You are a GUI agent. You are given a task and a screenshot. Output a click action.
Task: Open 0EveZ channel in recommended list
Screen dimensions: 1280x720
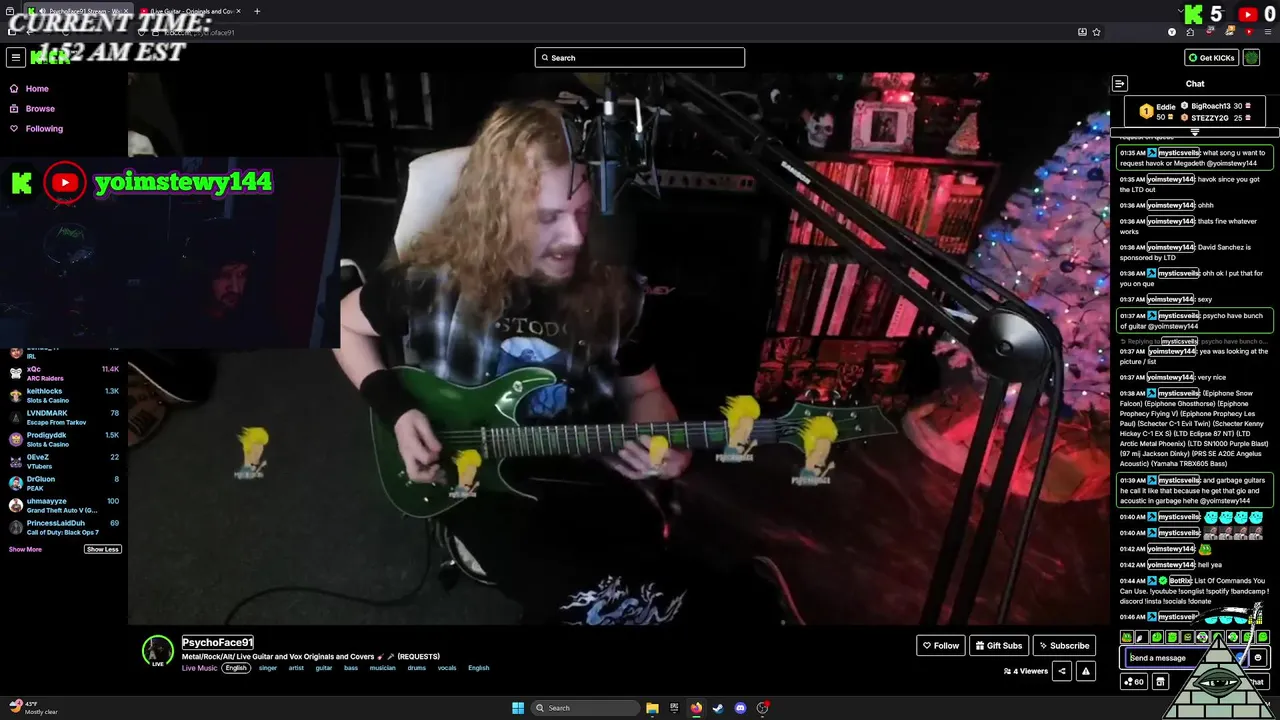click(62, 461)
